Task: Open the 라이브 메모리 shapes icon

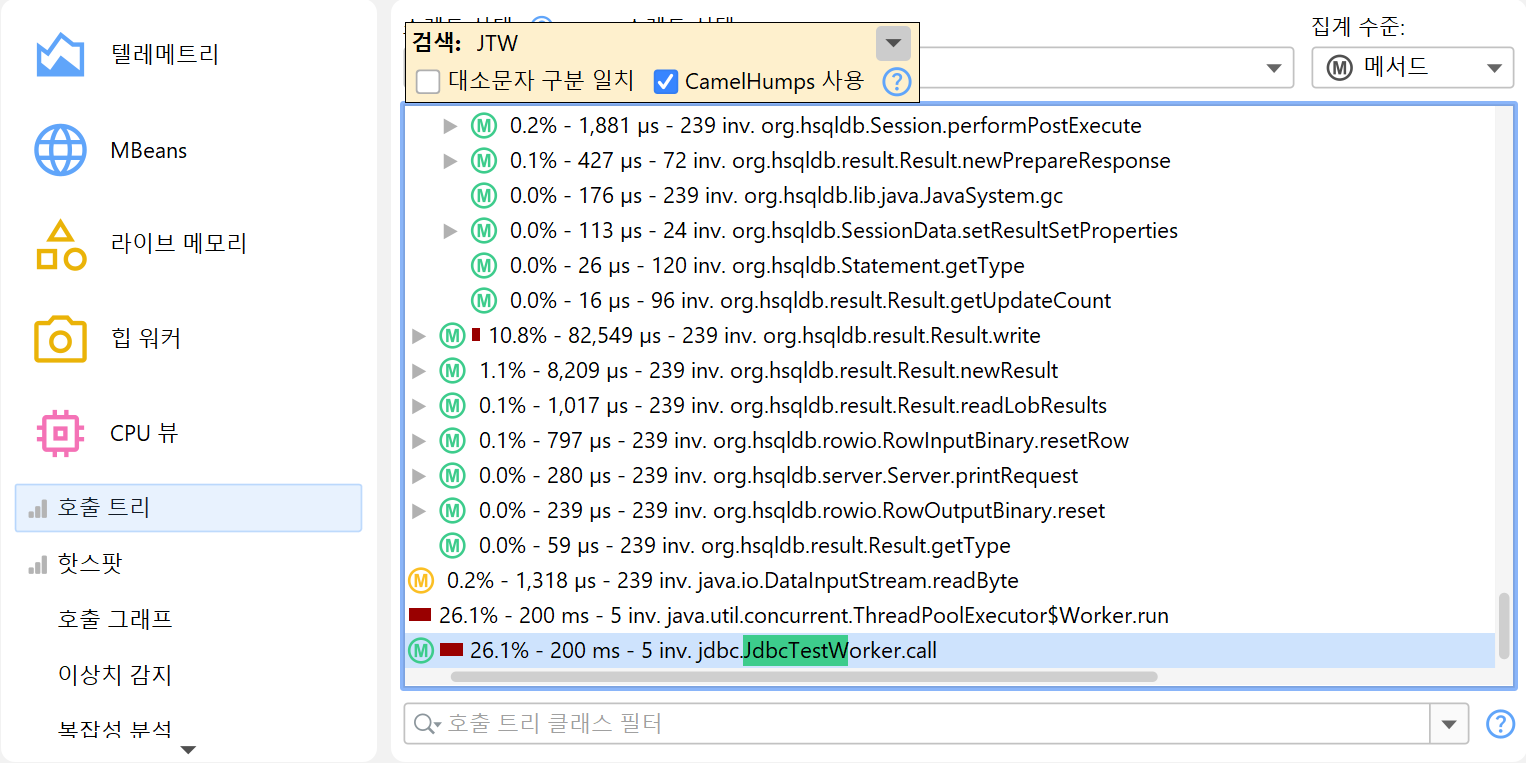Action: coord(60,245)
